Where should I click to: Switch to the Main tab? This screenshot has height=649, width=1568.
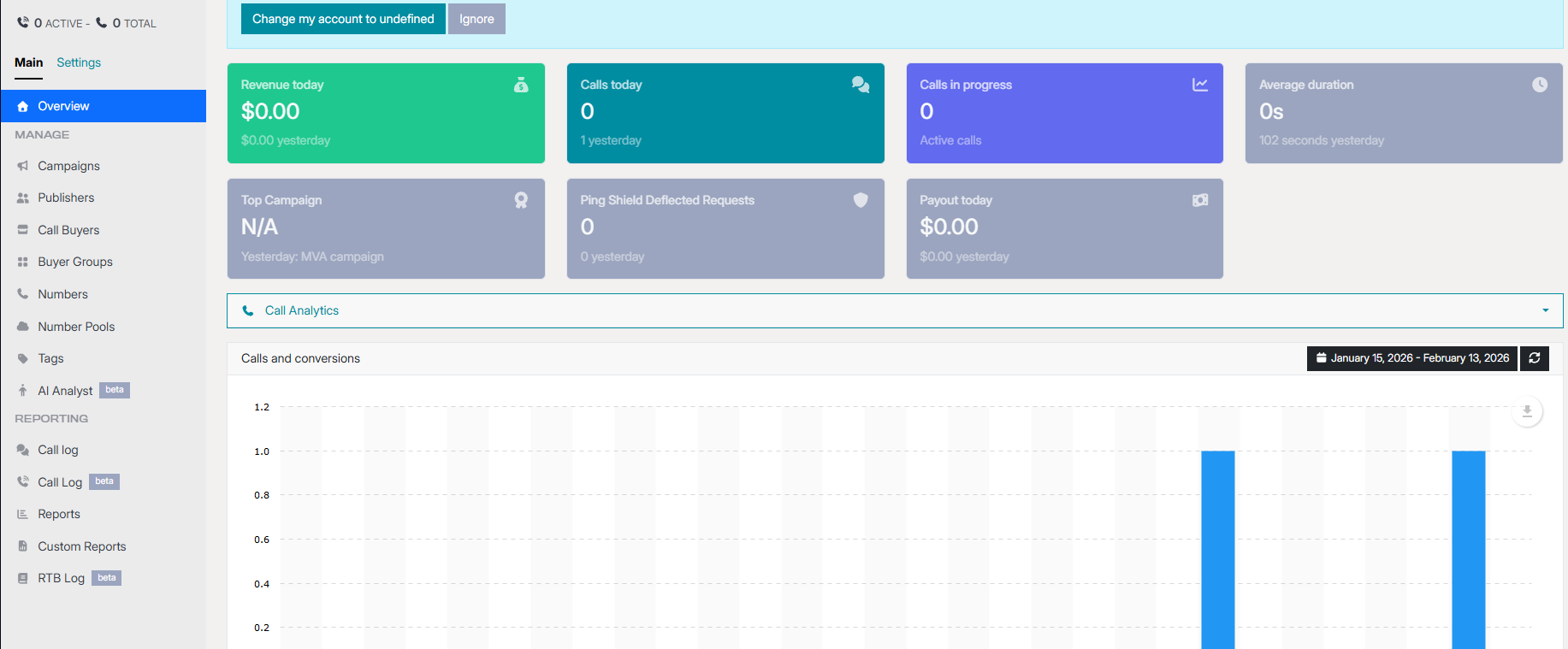tap(28, 62)
